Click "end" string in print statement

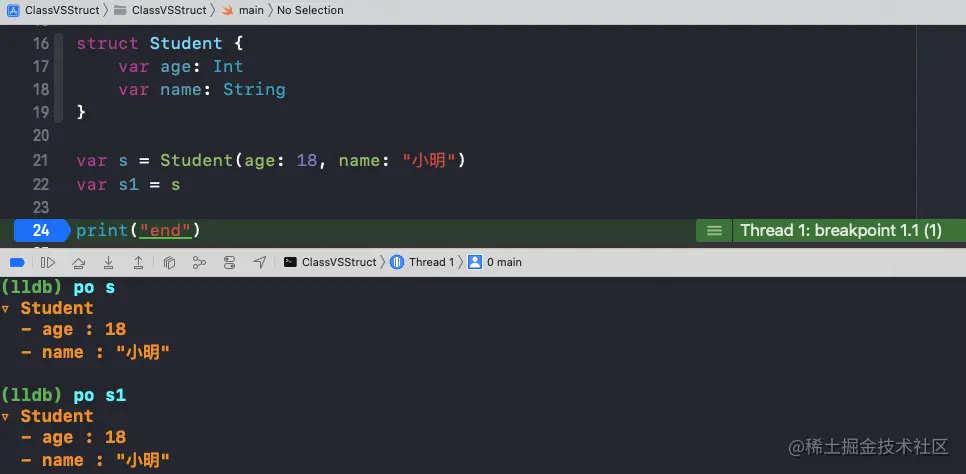165,231
